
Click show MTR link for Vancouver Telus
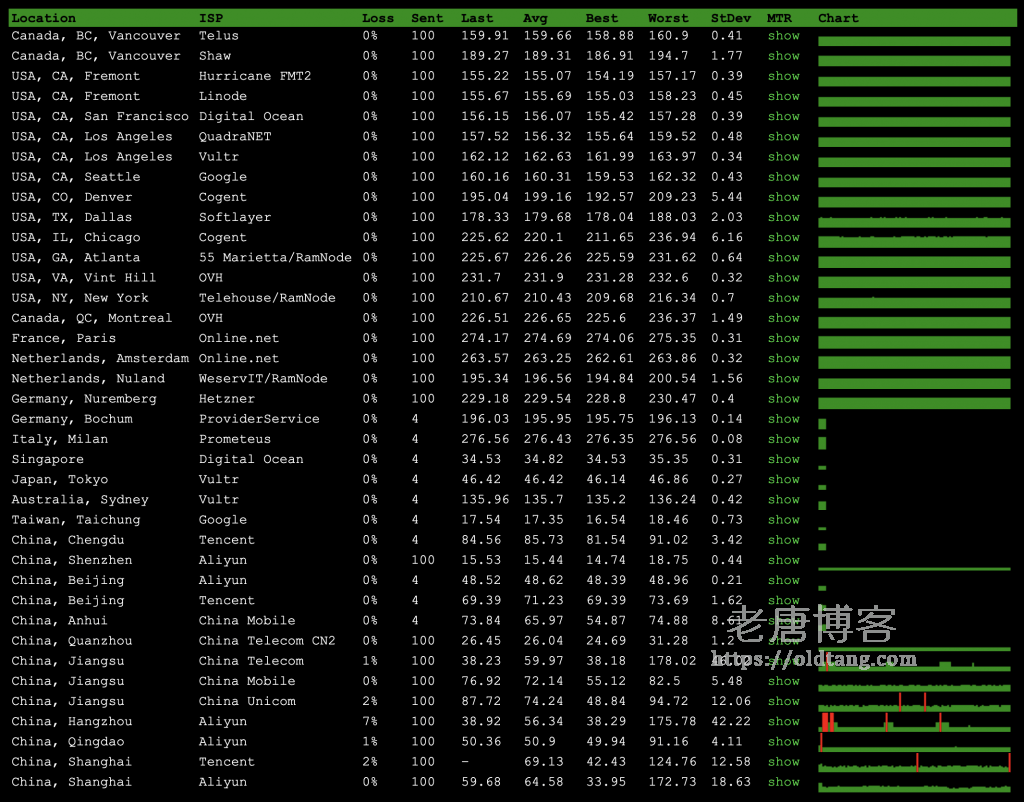click(x=783, y=36)
